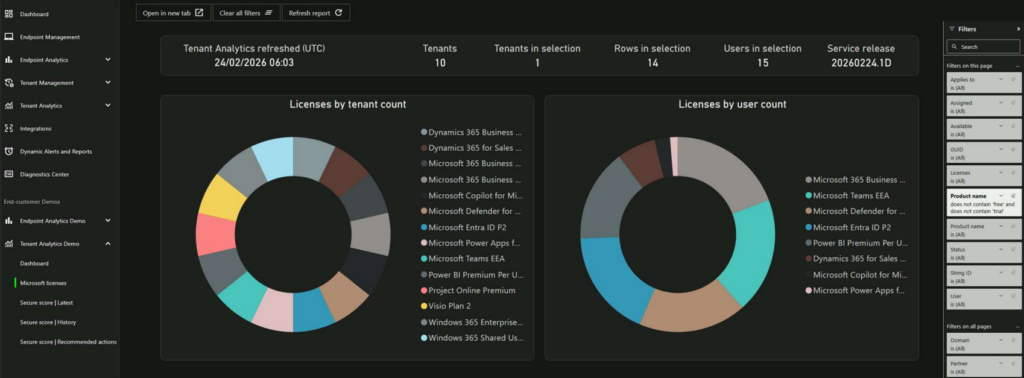Viewport: 1024px width, 378px height.
Task: Expand the Assigned filter card chevron
Action: coord(1000,103)
